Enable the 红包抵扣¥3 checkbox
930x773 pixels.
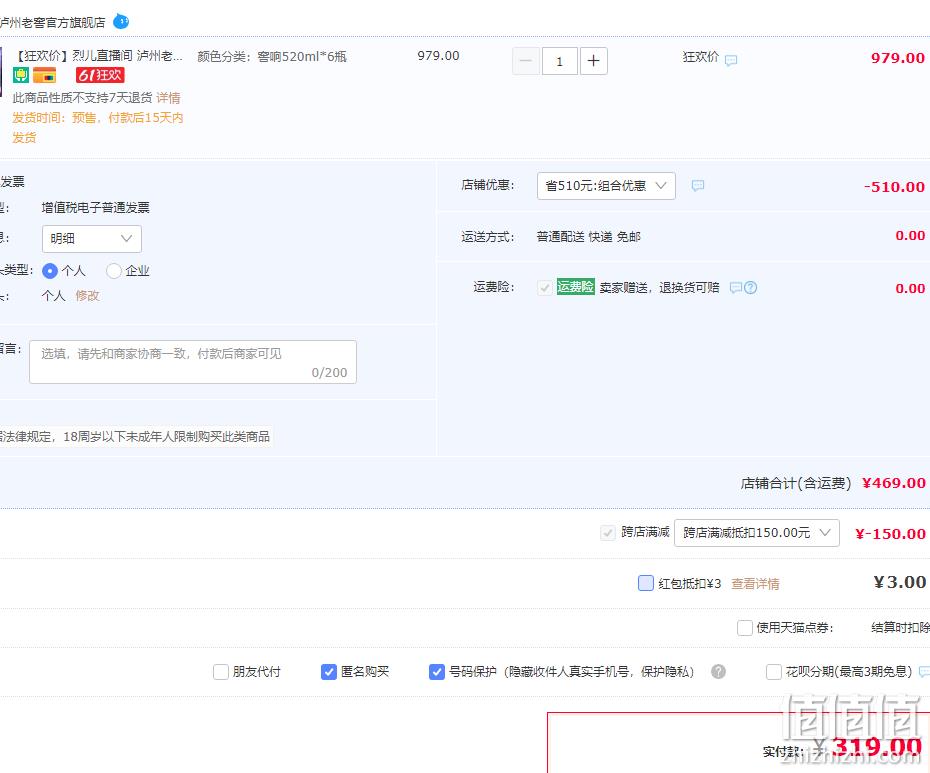coord(645,583)
